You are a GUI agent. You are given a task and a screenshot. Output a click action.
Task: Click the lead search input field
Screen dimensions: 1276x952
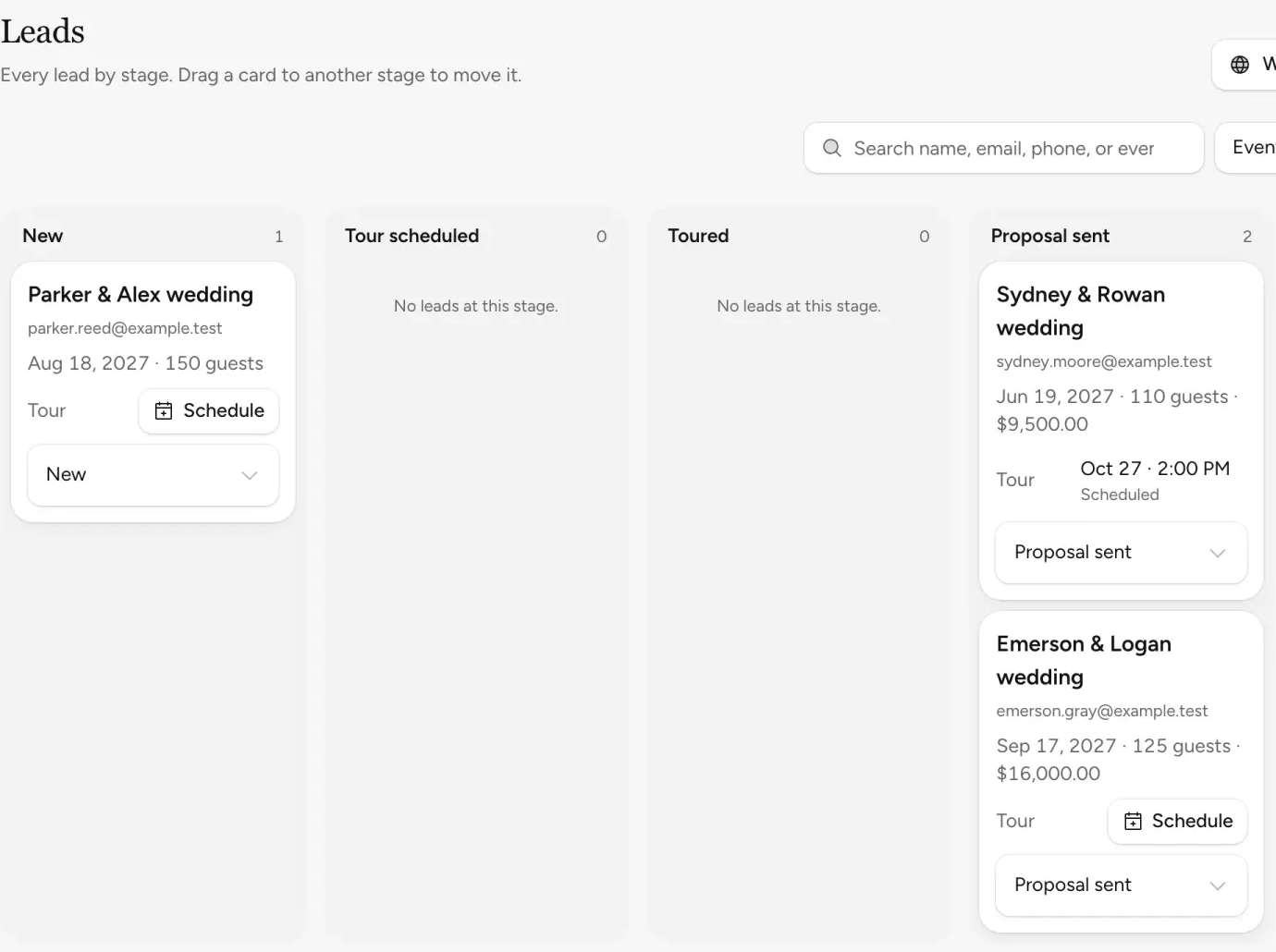(x=1004, y=148)
